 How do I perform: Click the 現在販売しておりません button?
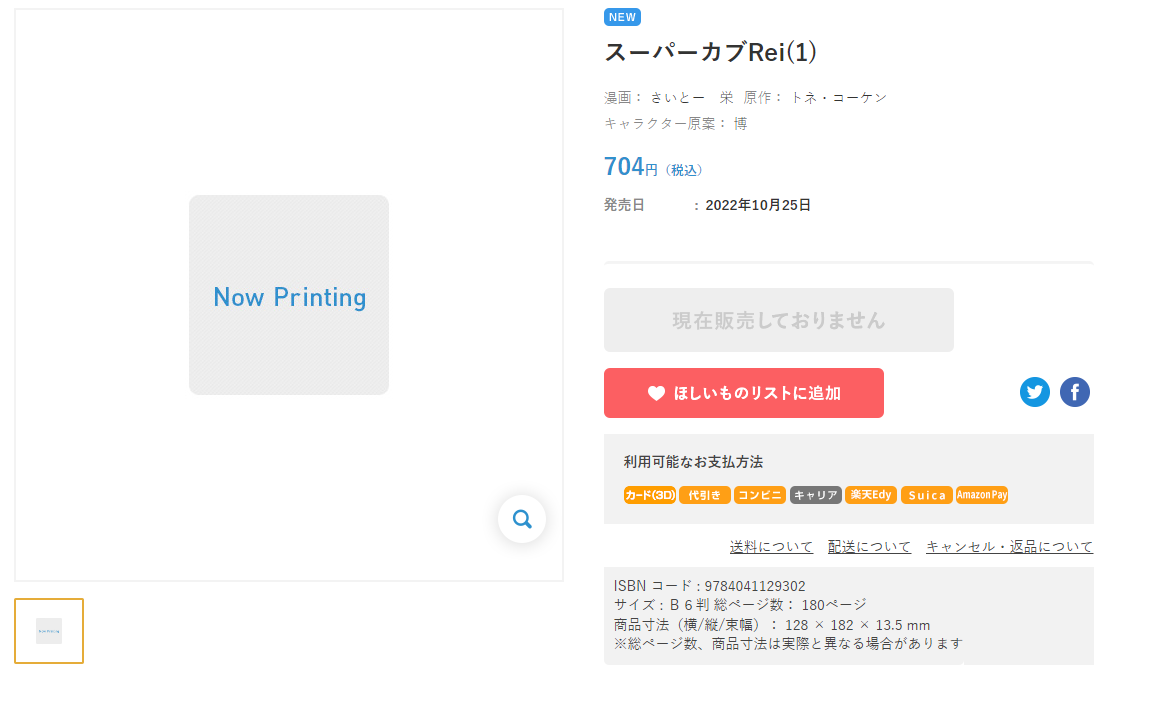click(779, 320)
